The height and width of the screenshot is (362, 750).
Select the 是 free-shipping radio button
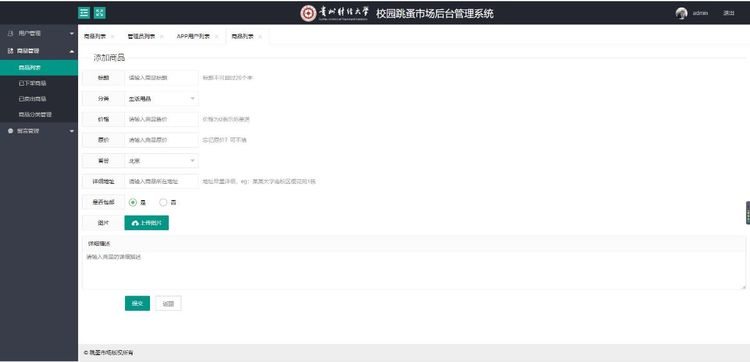(x=133, y=202)
